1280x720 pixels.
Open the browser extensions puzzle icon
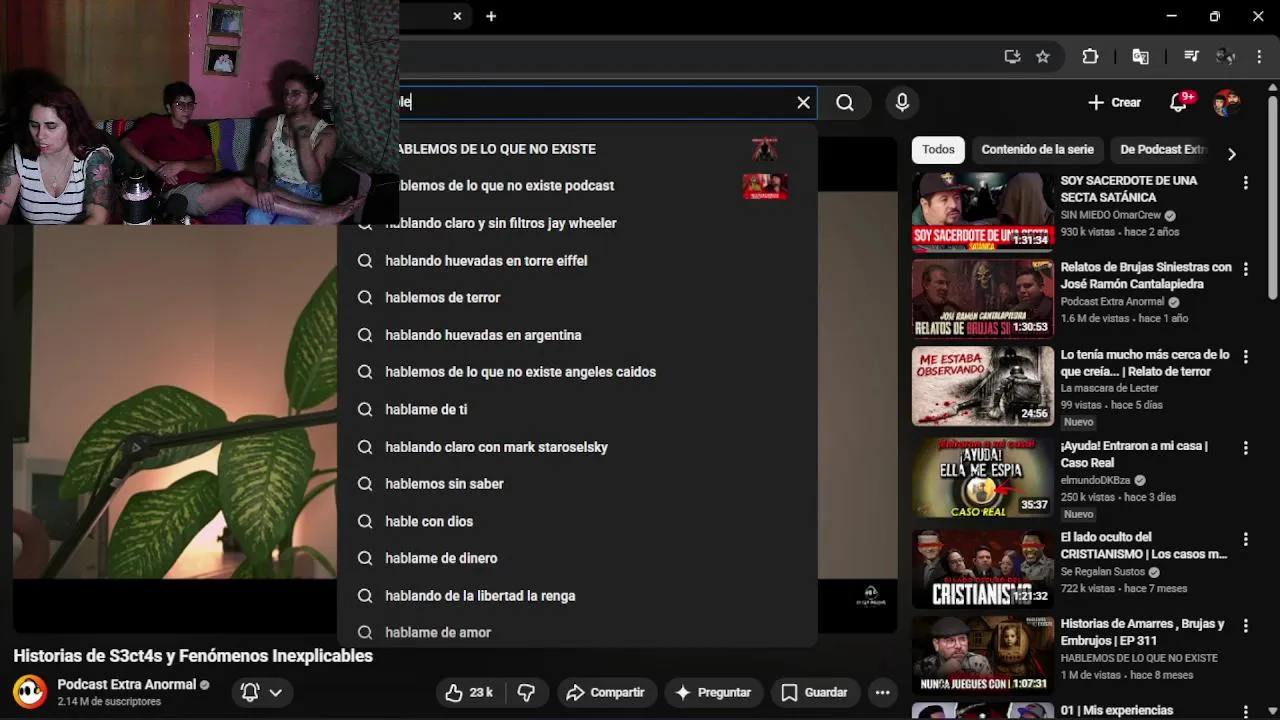click(1090, 57)
